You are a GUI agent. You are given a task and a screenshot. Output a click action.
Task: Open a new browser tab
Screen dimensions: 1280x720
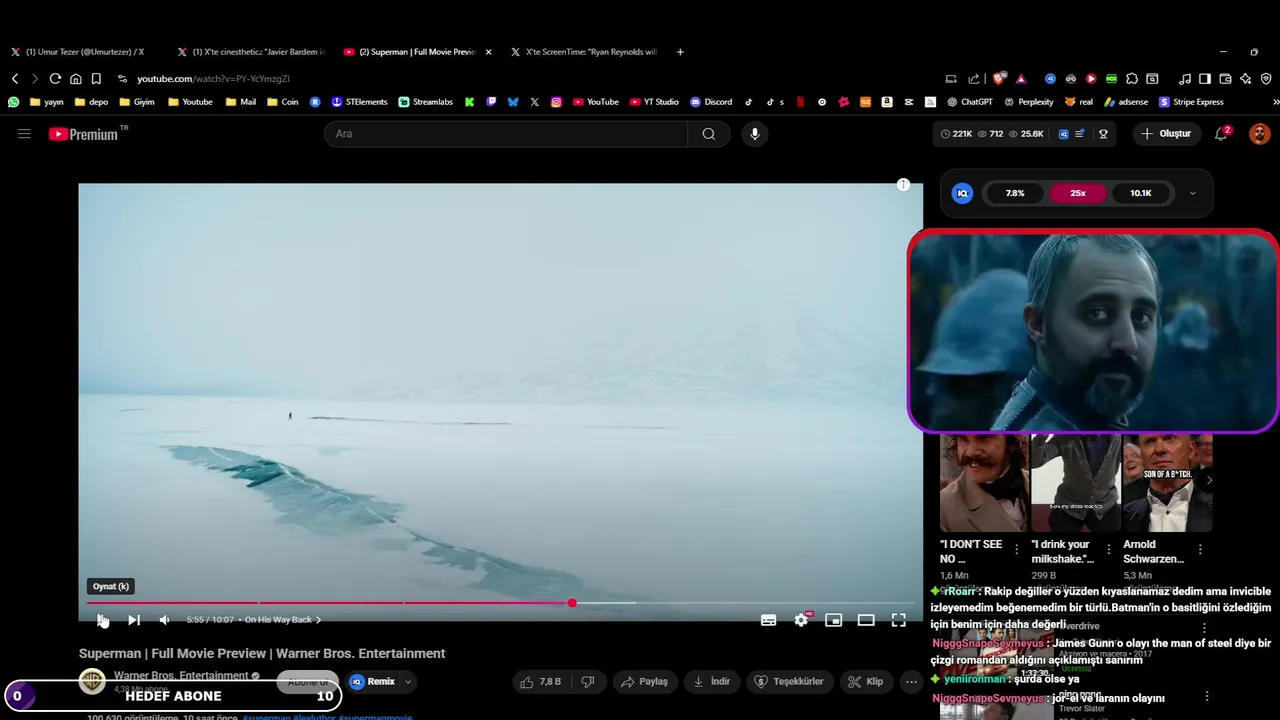pos(680,52)
